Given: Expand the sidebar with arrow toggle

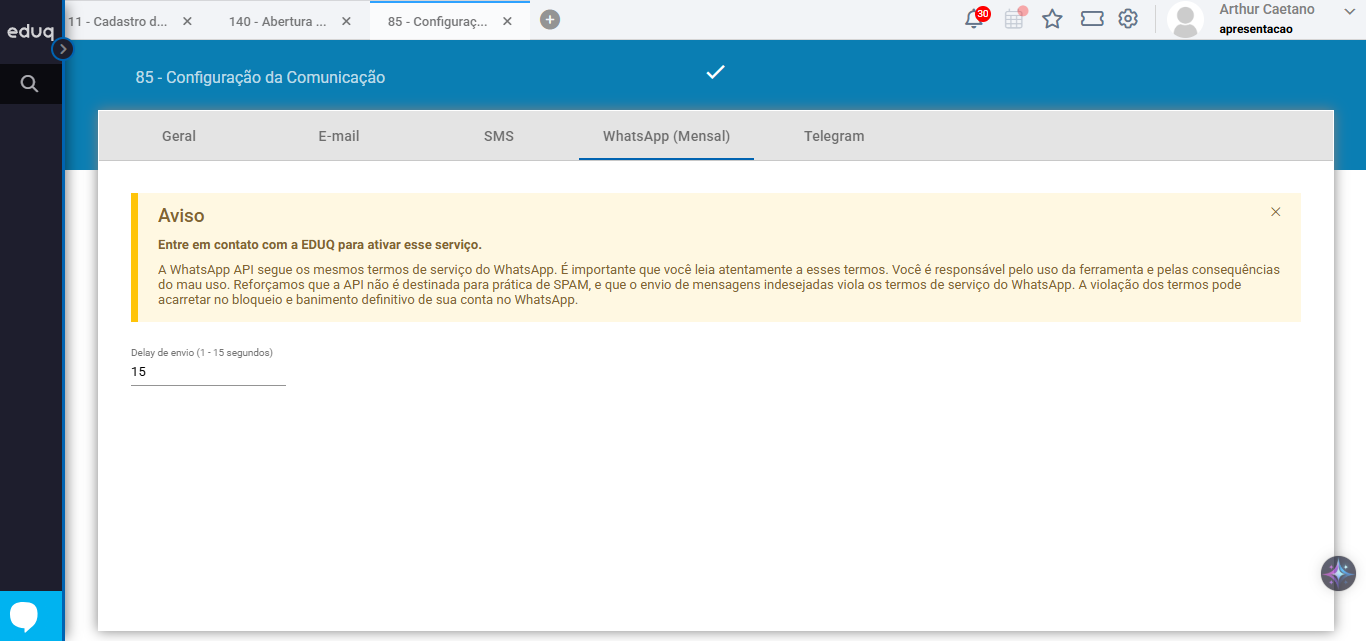Looking at the screenshot, I should click(x=63, y=48).
